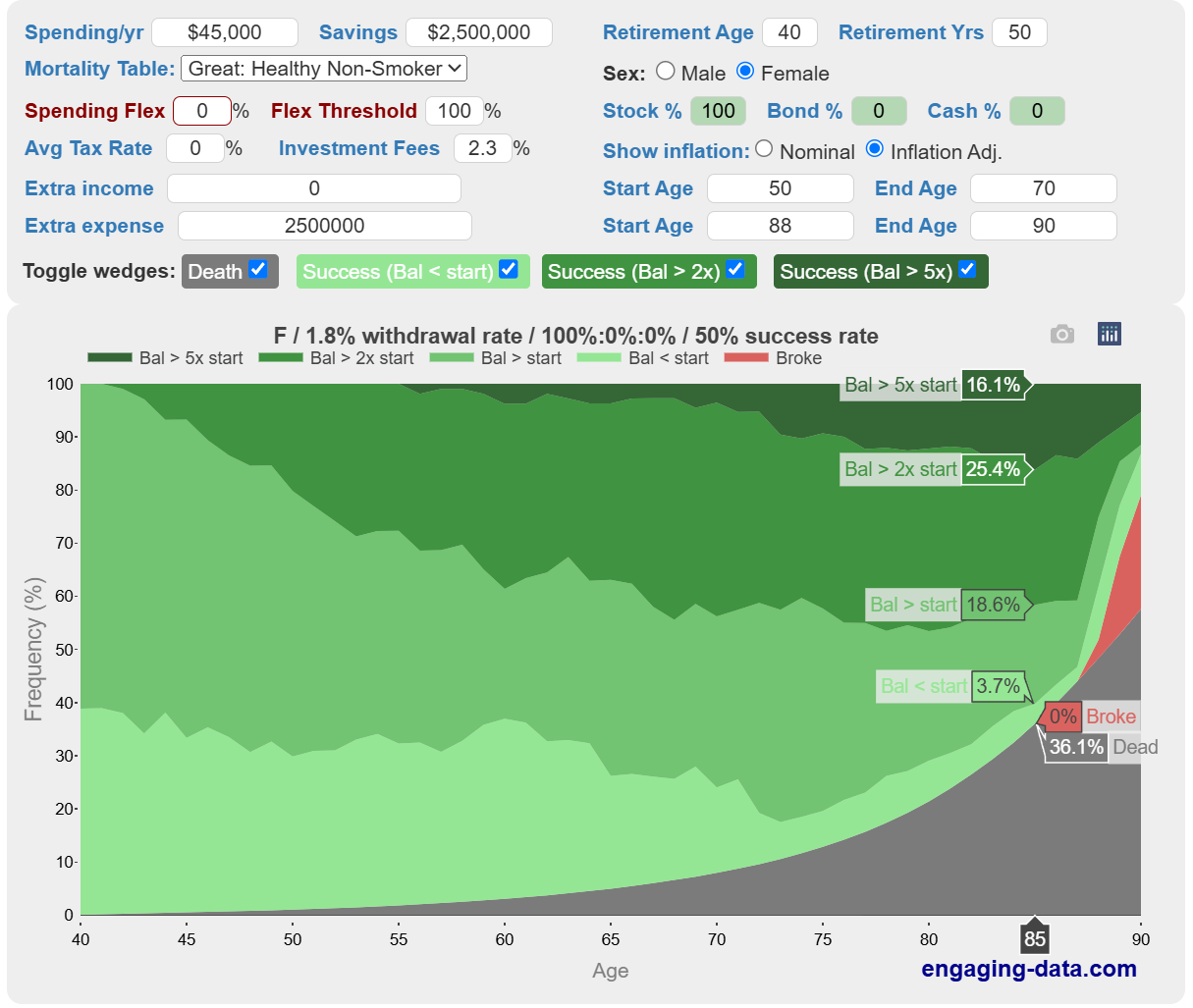Click the Extra expense amount field
Screen dimensions: 1193x1008
(325, 226)
